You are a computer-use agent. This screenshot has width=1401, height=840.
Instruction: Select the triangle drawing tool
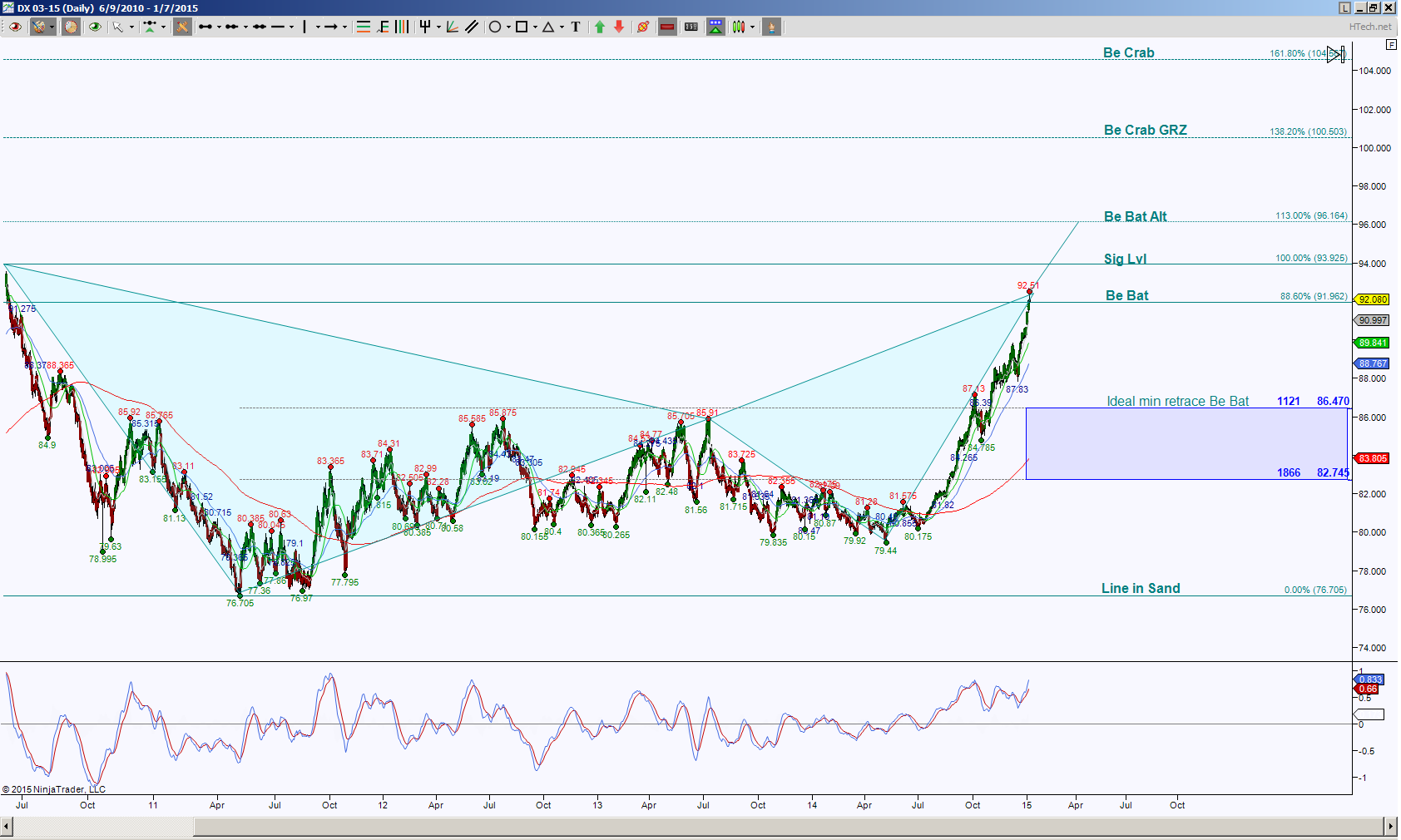pyautogui.click(x=548, y=27)
